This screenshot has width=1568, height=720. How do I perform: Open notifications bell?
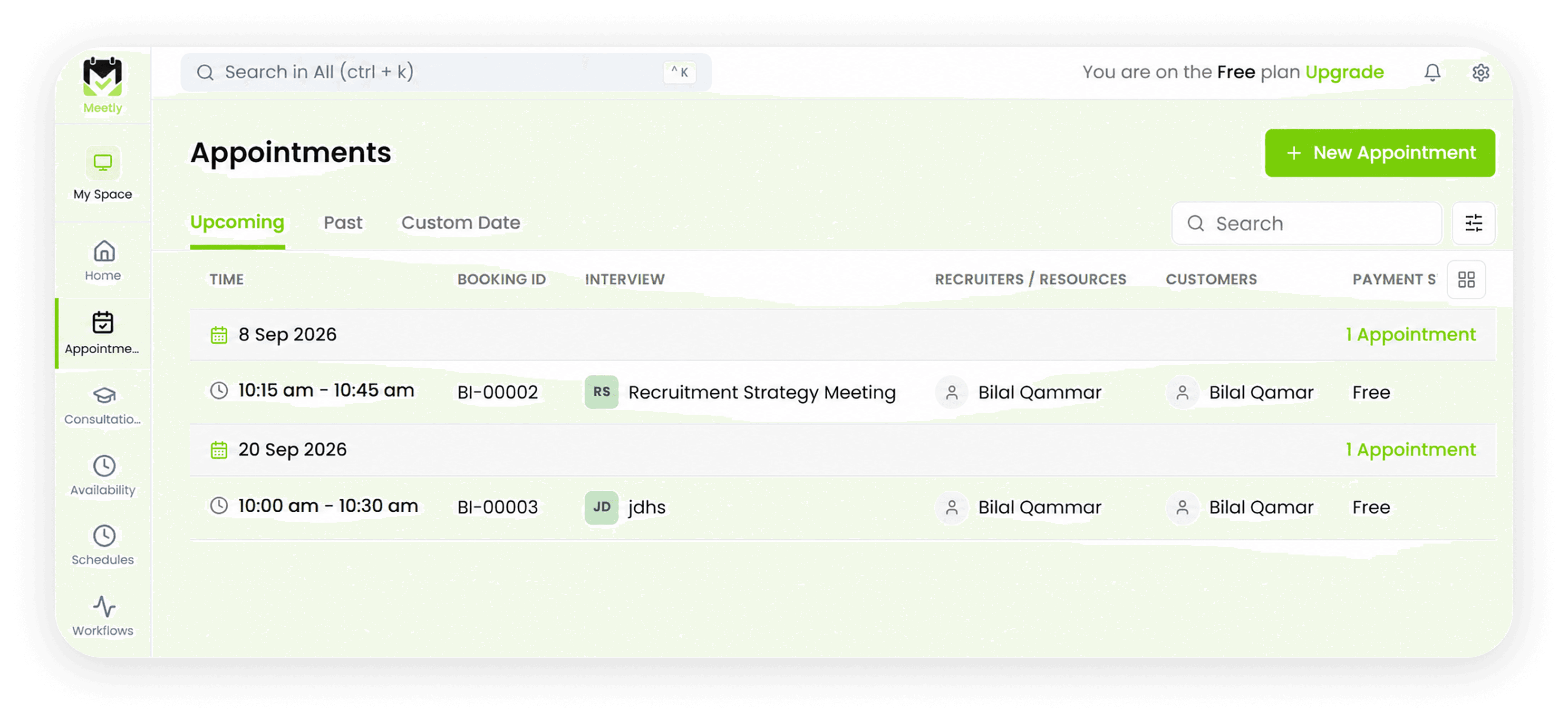1432,72
